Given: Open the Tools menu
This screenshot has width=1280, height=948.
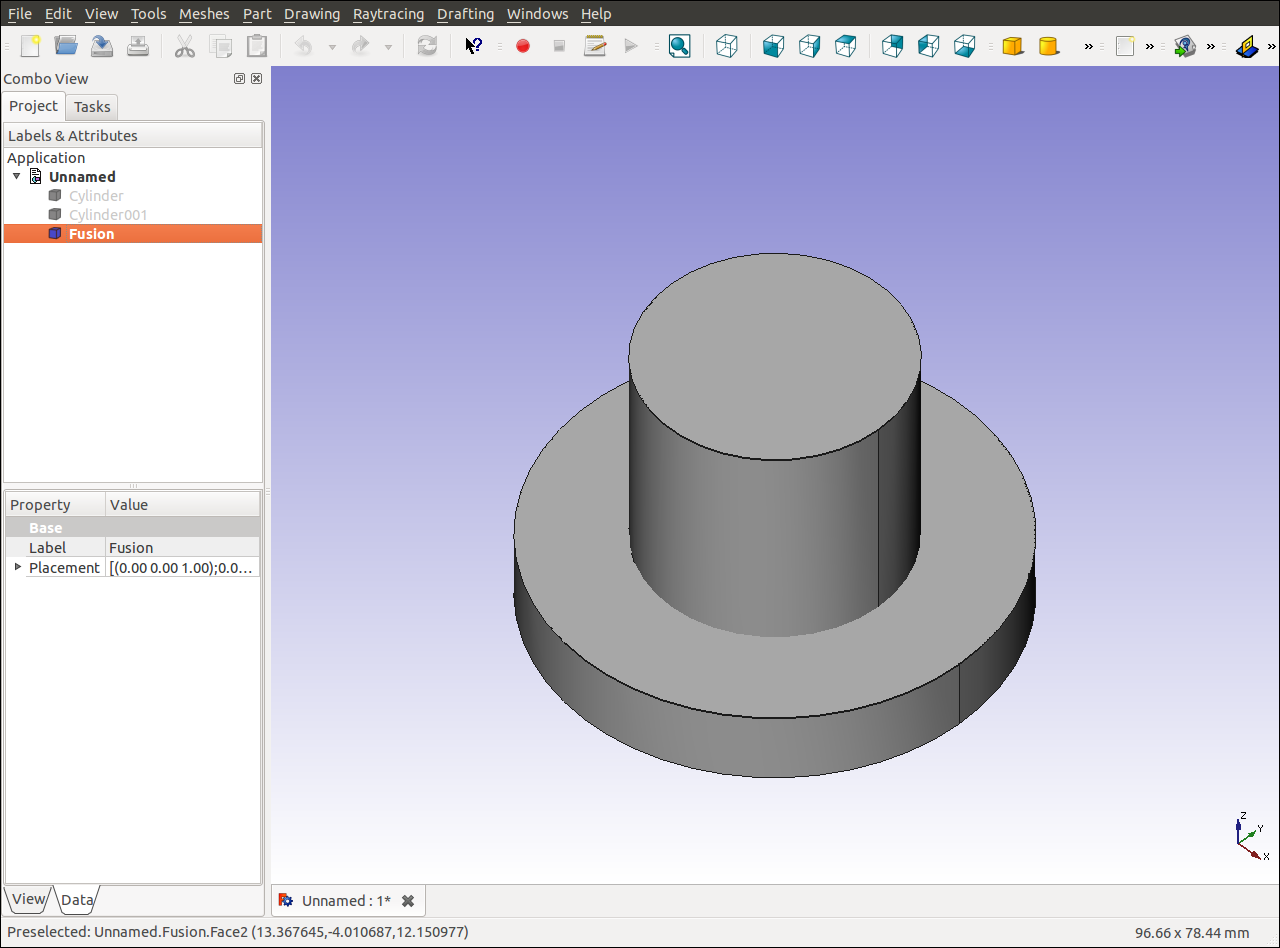Looking at the screenshot, I should coord(149,14).
